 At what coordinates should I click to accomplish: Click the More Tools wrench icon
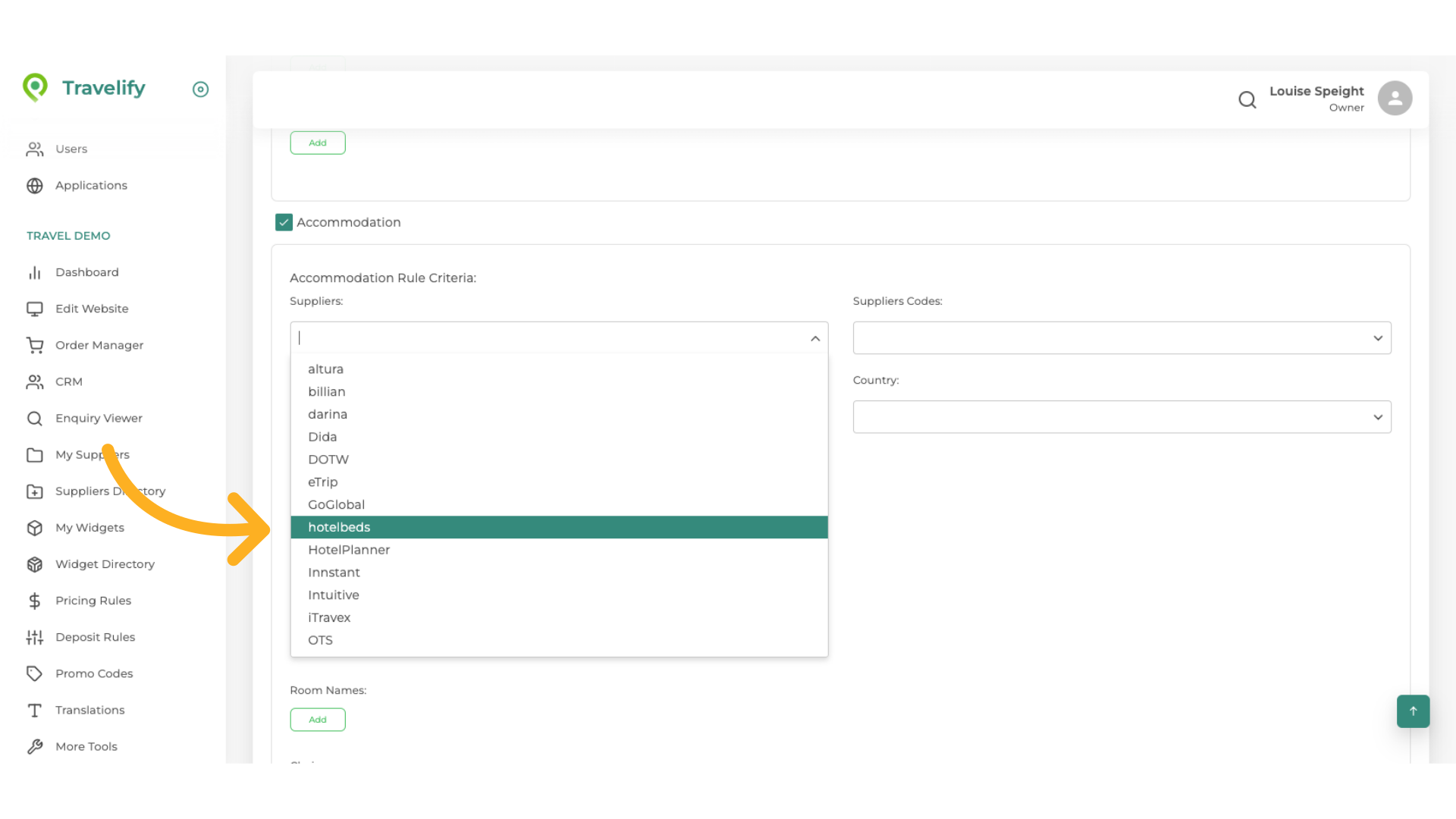(35, 746)
